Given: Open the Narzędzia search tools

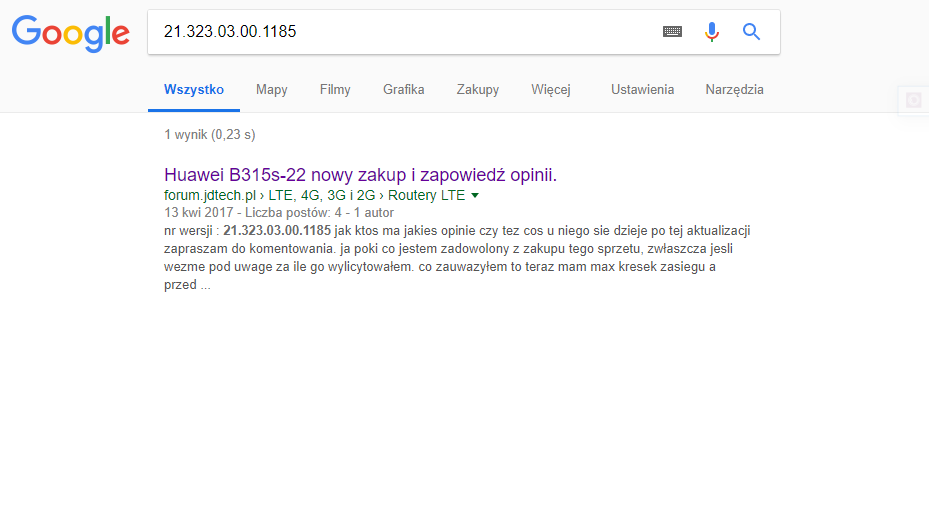Looking at the screenshot, I should (734, 90).
